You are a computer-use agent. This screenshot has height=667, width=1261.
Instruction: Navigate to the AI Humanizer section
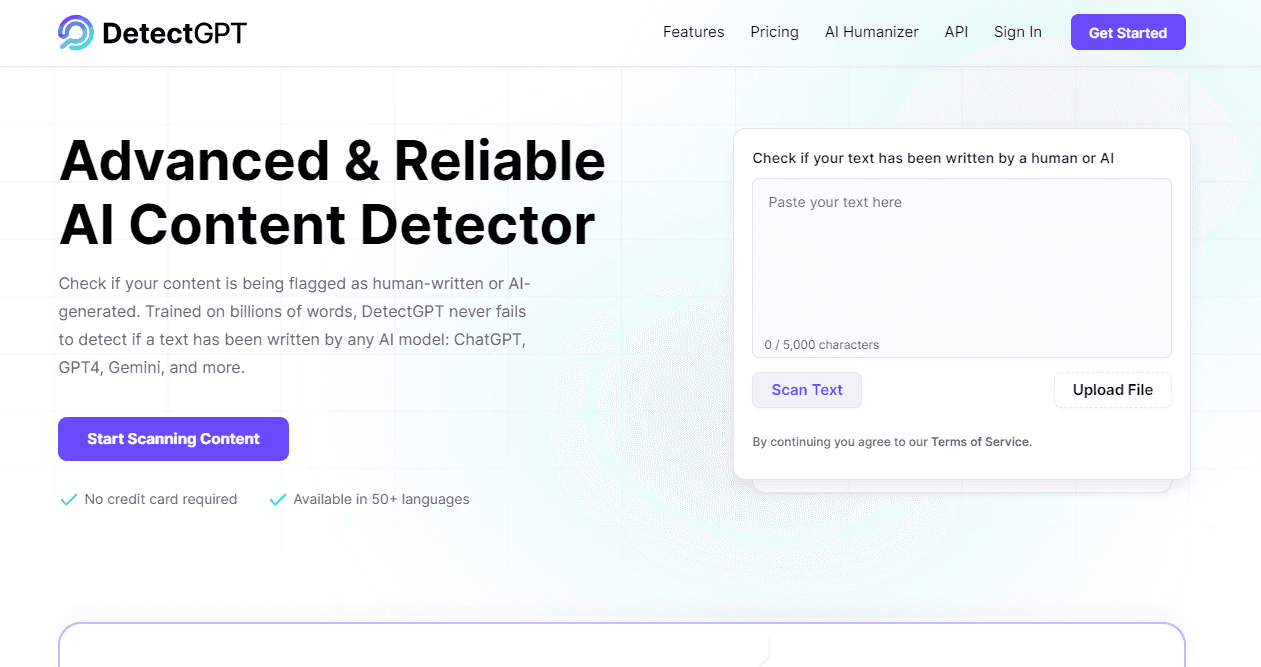click(x=871, y=32)
